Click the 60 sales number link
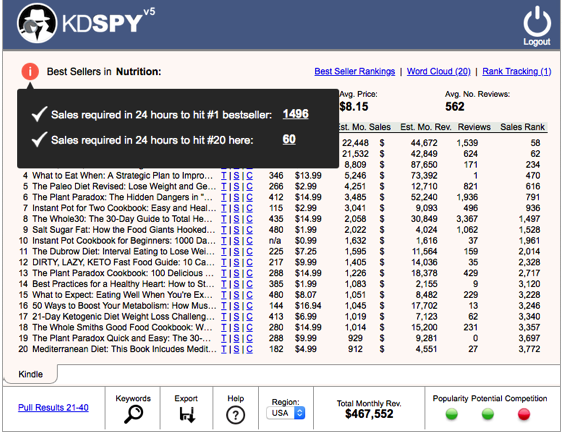 (x=289, y=139)
